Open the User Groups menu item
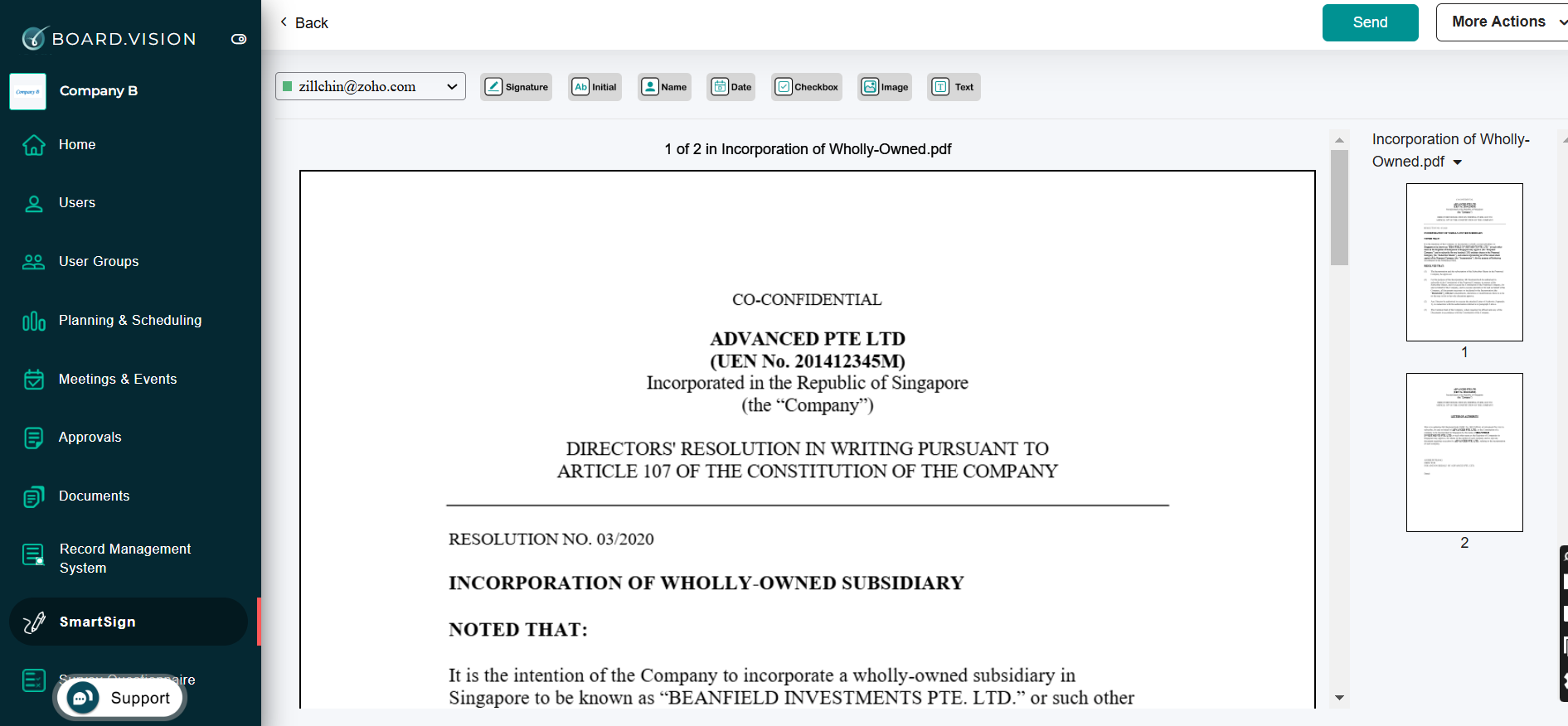Screen dimensions: 1568x726 tap(99, 261)
